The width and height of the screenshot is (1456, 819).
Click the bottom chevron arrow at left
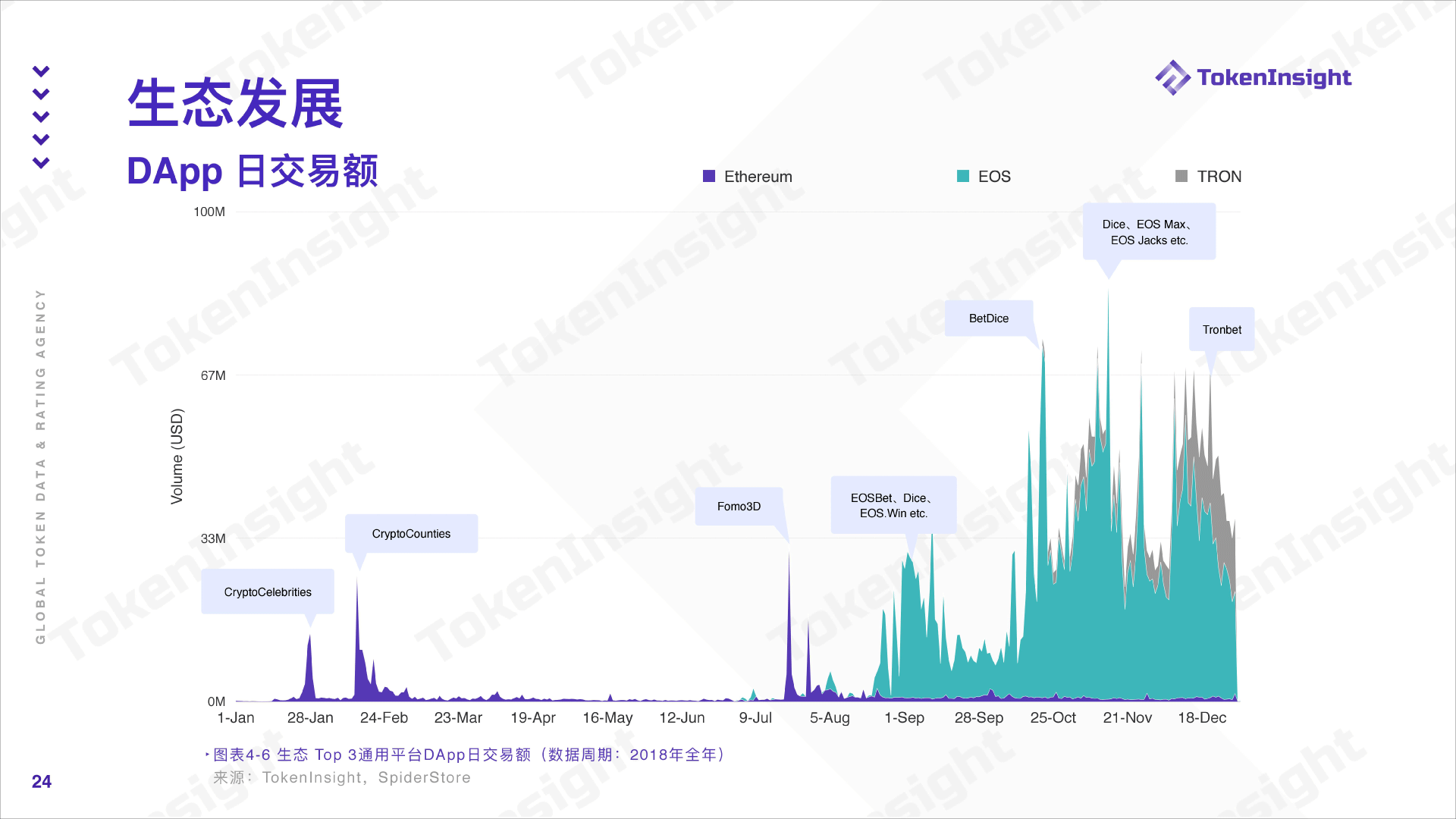pos(41,162)
